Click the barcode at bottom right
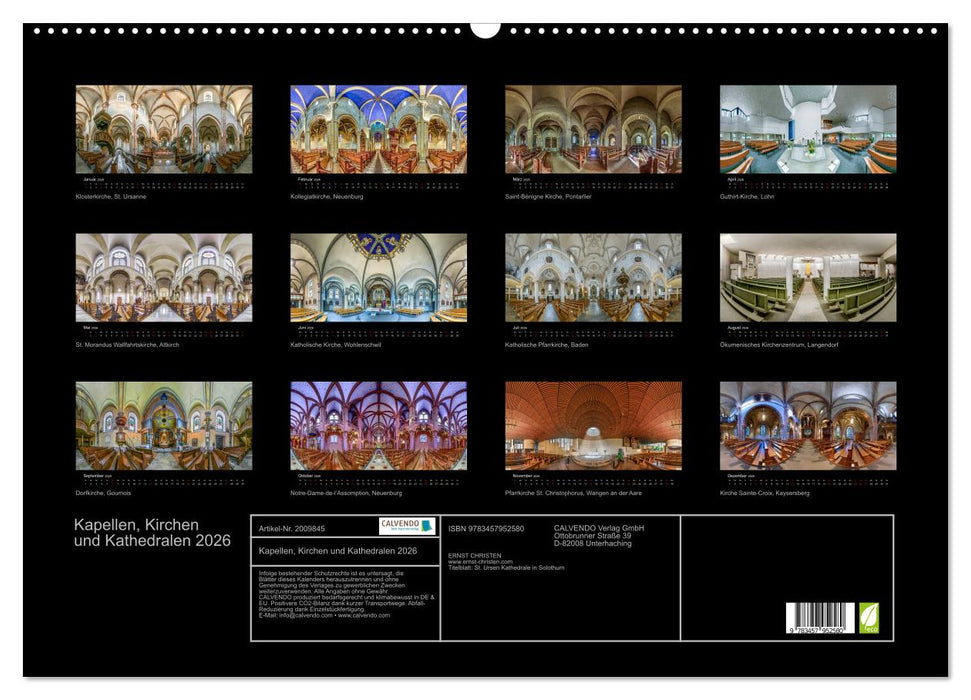The height and width of the screenshot is (700, 971). coord(820,618)
